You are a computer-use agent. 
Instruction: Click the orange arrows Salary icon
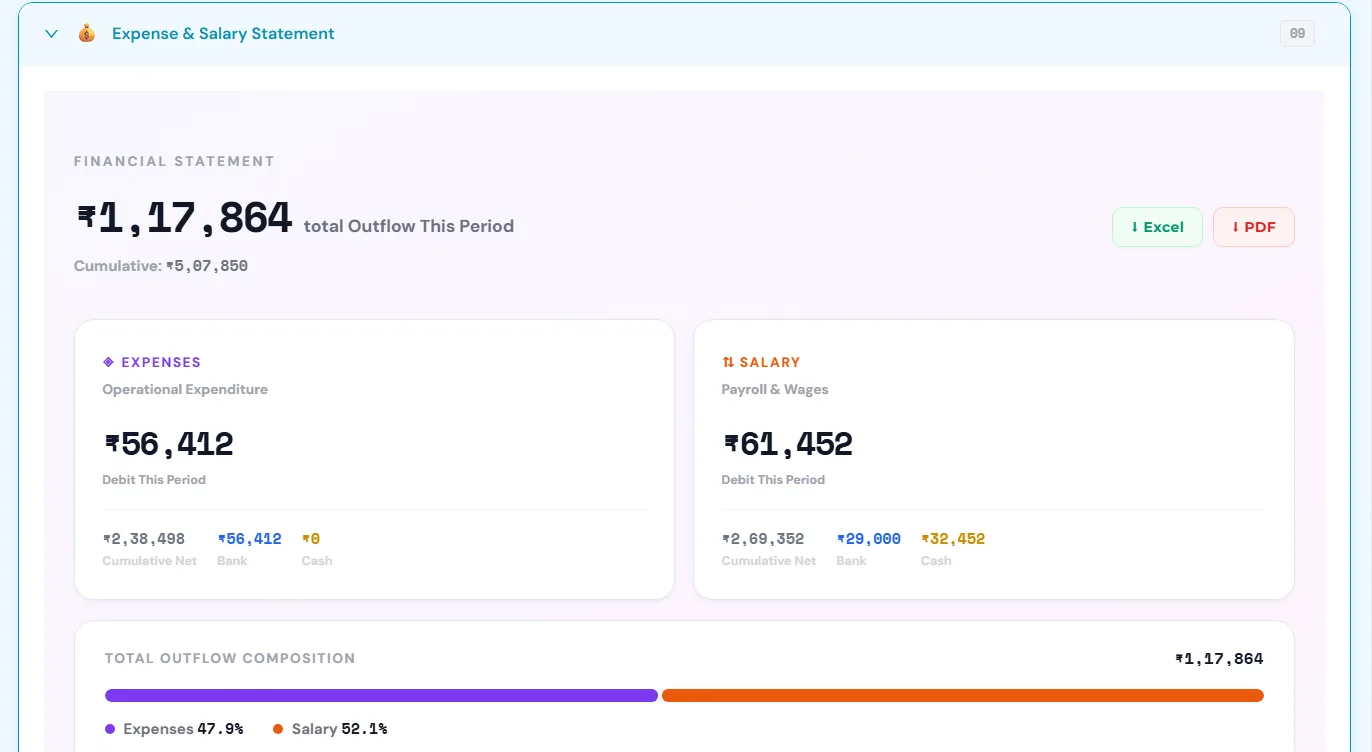pos(728,362)
